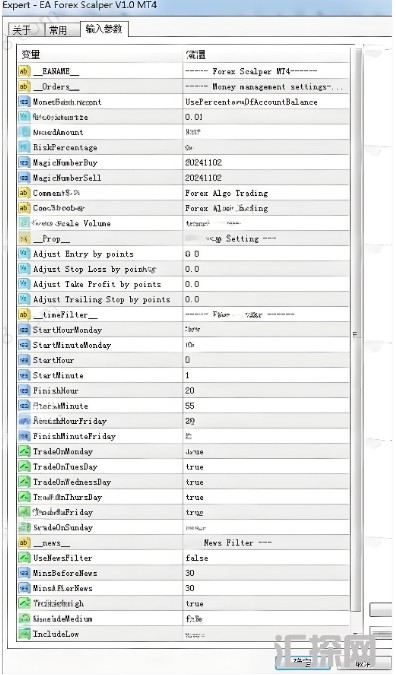Select the UsePercentageOfAccountBalance value cell
The height and width of the screenshot is (675, 396).
click(x=266, y=102)
